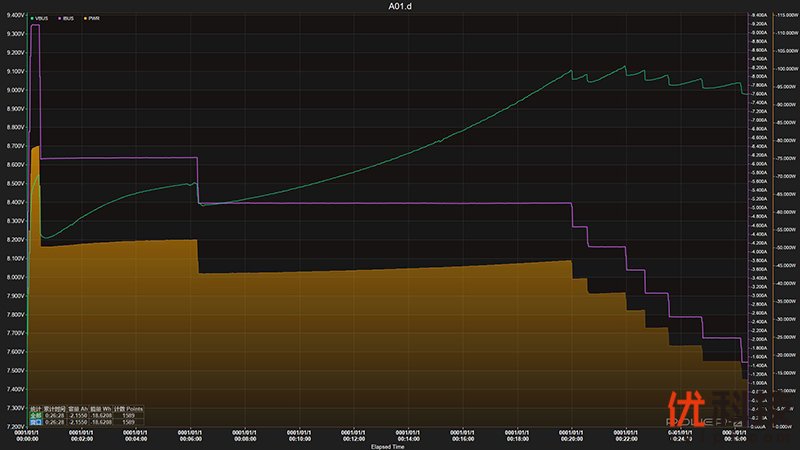This screenshot has height=450, width=800.
Task: Toggle the VBUS series in the legend
Action: click(42, 18)
